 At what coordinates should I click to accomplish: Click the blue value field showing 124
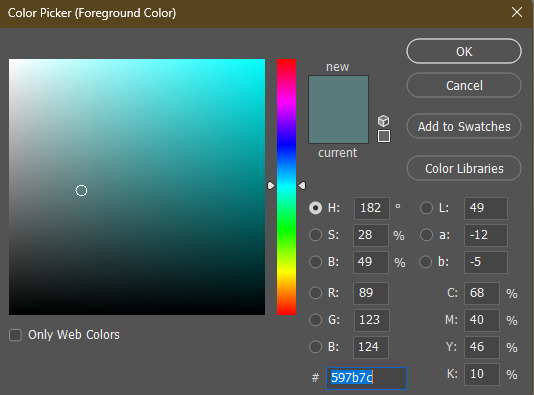coord(371,347)
